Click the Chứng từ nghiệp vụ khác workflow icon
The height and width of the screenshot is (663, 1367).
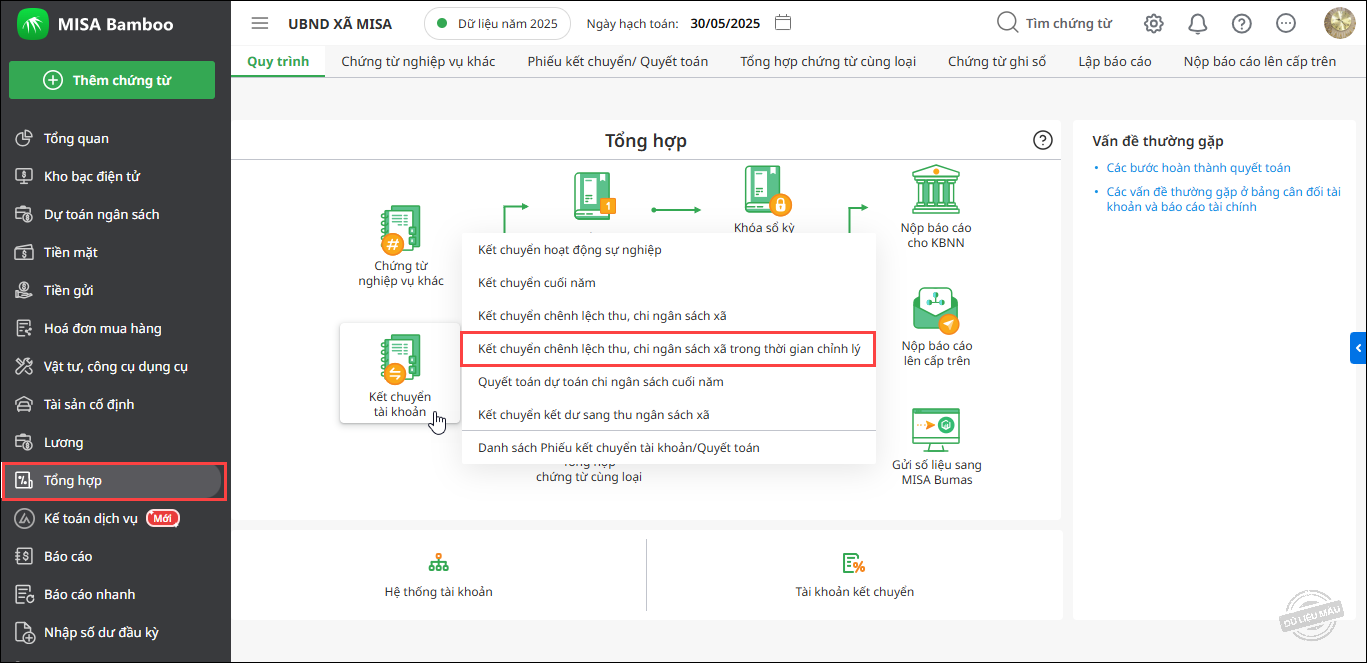click(400, 230)
